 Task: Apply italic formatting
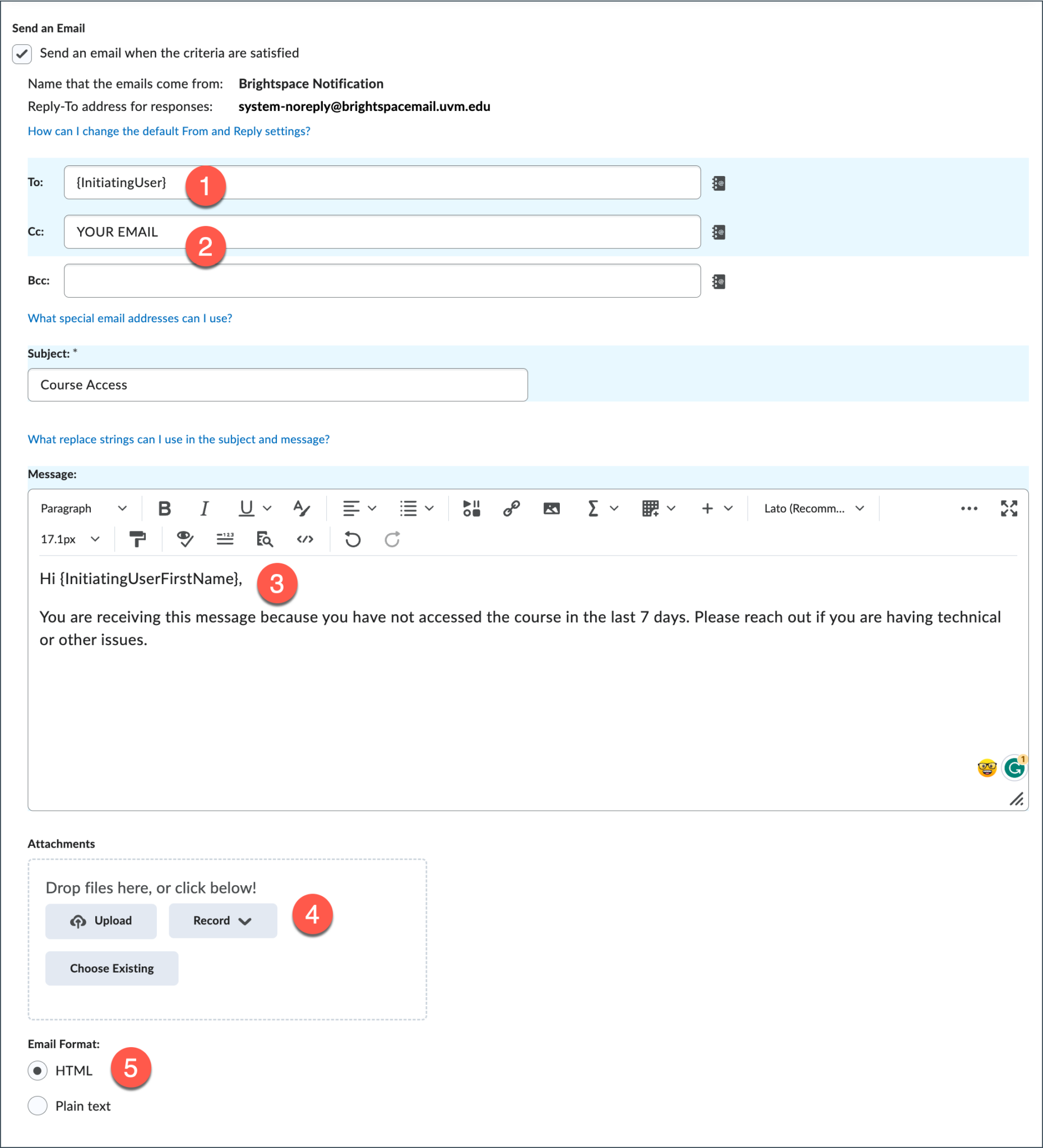tap(204, 508)
